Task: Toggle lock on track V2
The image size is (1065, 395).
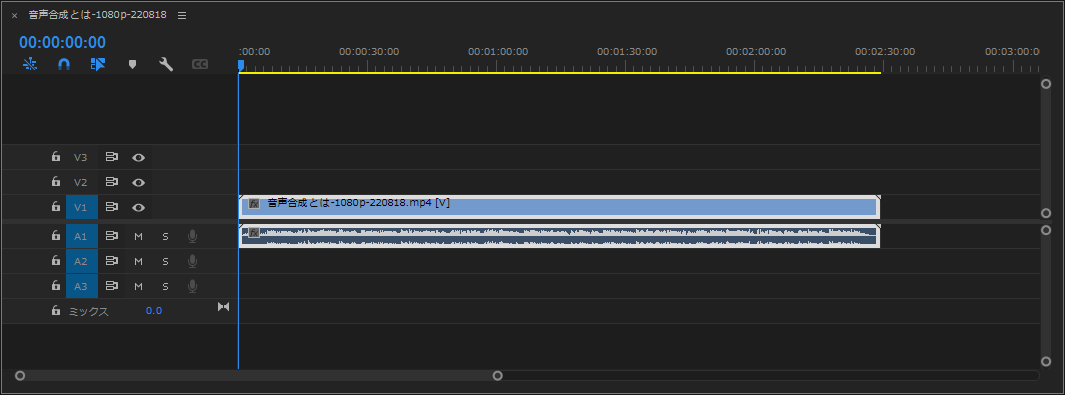Action: click(56, 182)
